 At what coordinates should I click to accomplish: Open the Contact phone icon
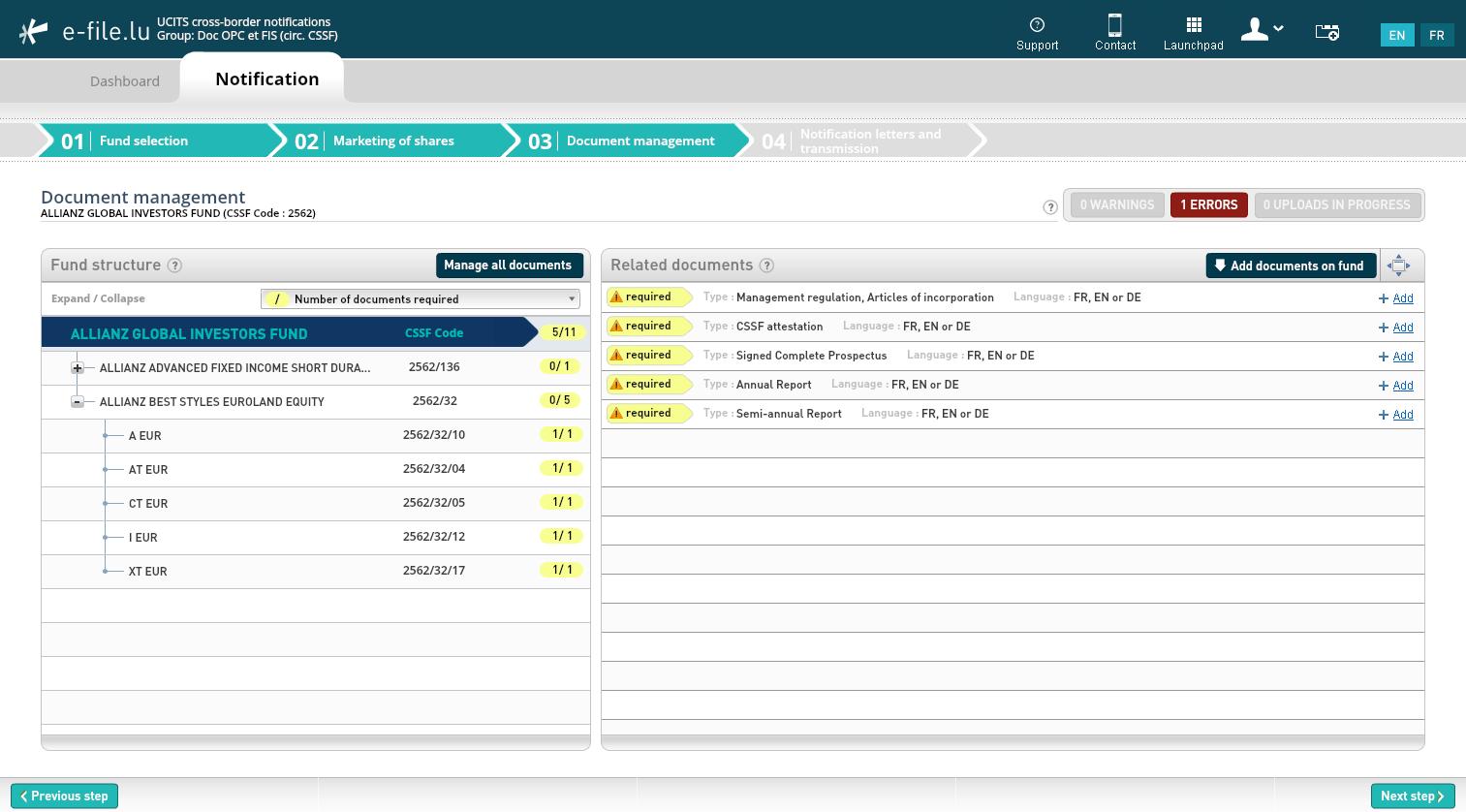click(1115, 32)
